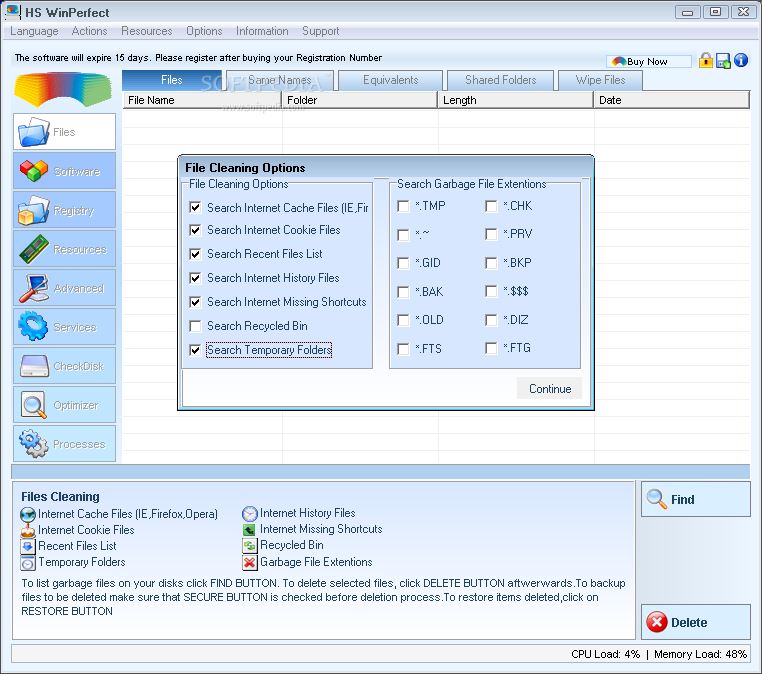
Task: Check the *.TMP extension box
Action: click(403, 206)
